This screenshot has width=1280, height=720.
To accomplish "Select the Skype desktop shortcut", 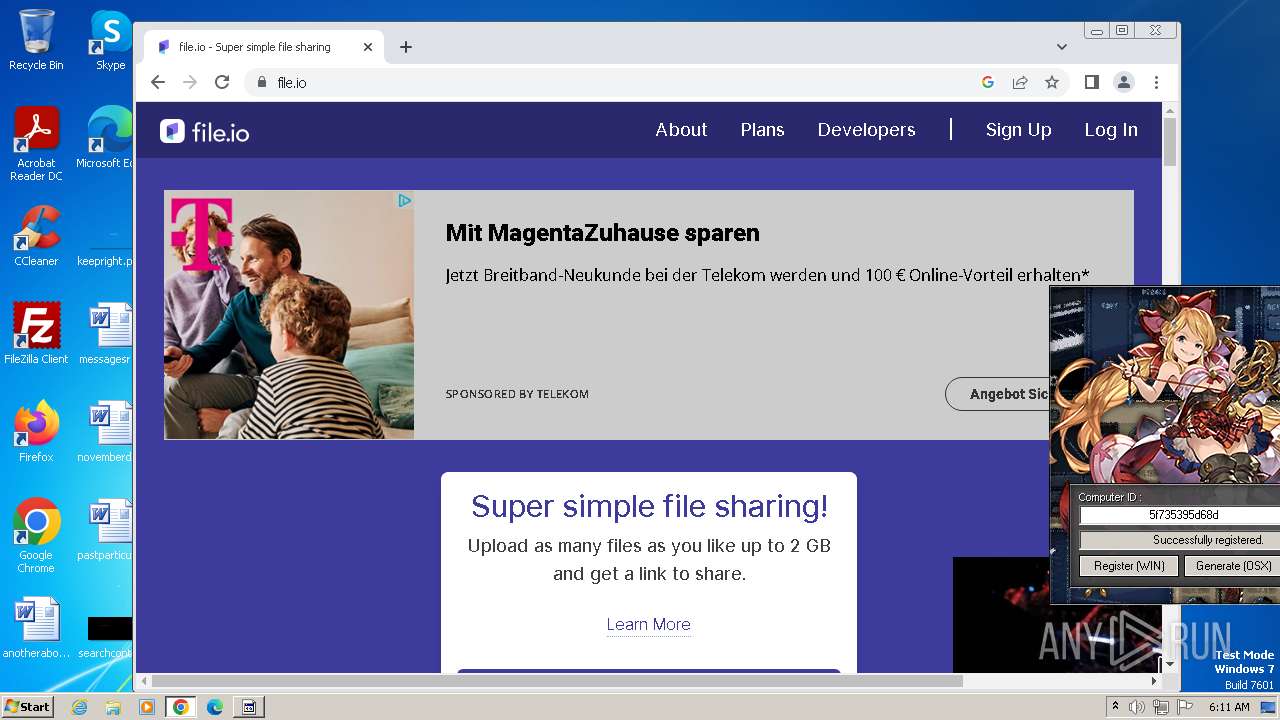I will click(110, 40).
